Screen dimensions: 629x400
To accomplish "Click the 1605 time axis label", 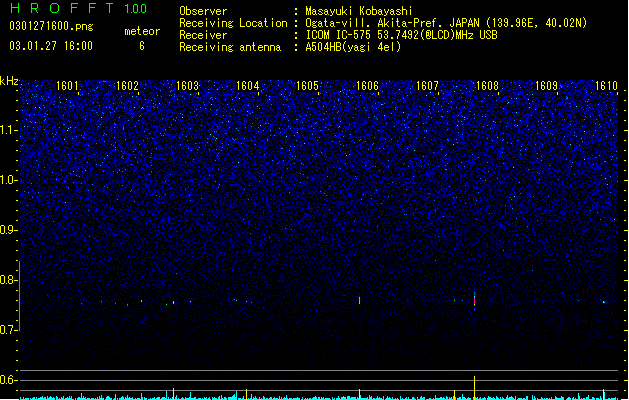I will pos(307,86).
